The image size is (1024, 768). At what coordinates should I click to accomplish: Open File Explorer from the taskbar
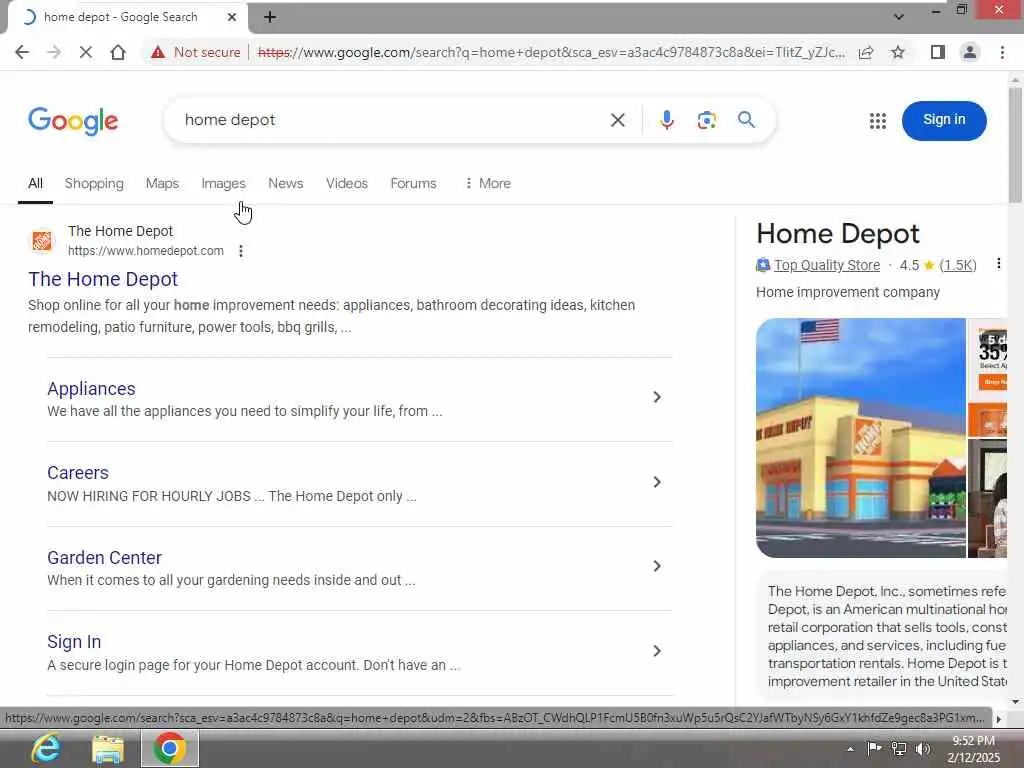(108, 748)
